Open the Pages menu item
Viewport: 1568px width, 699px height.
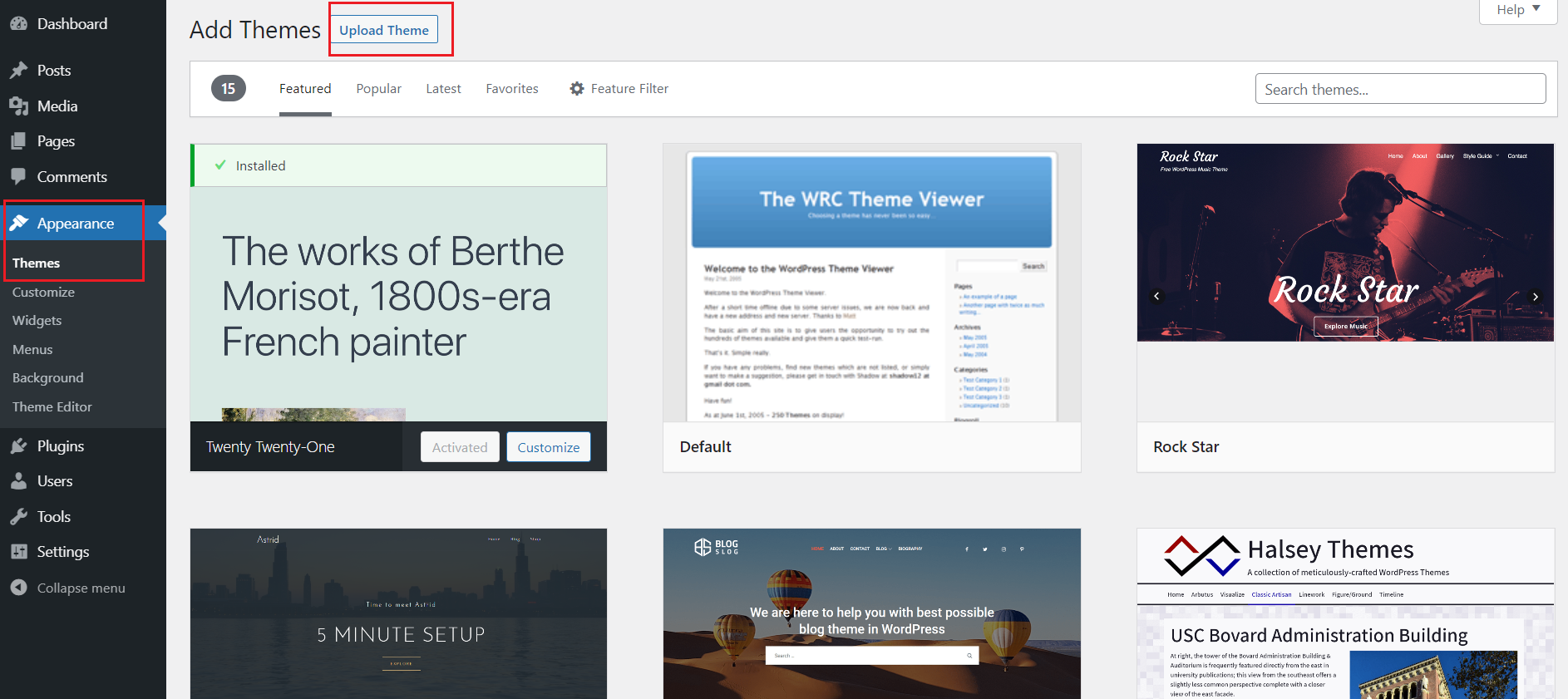(x=83, y=141)
